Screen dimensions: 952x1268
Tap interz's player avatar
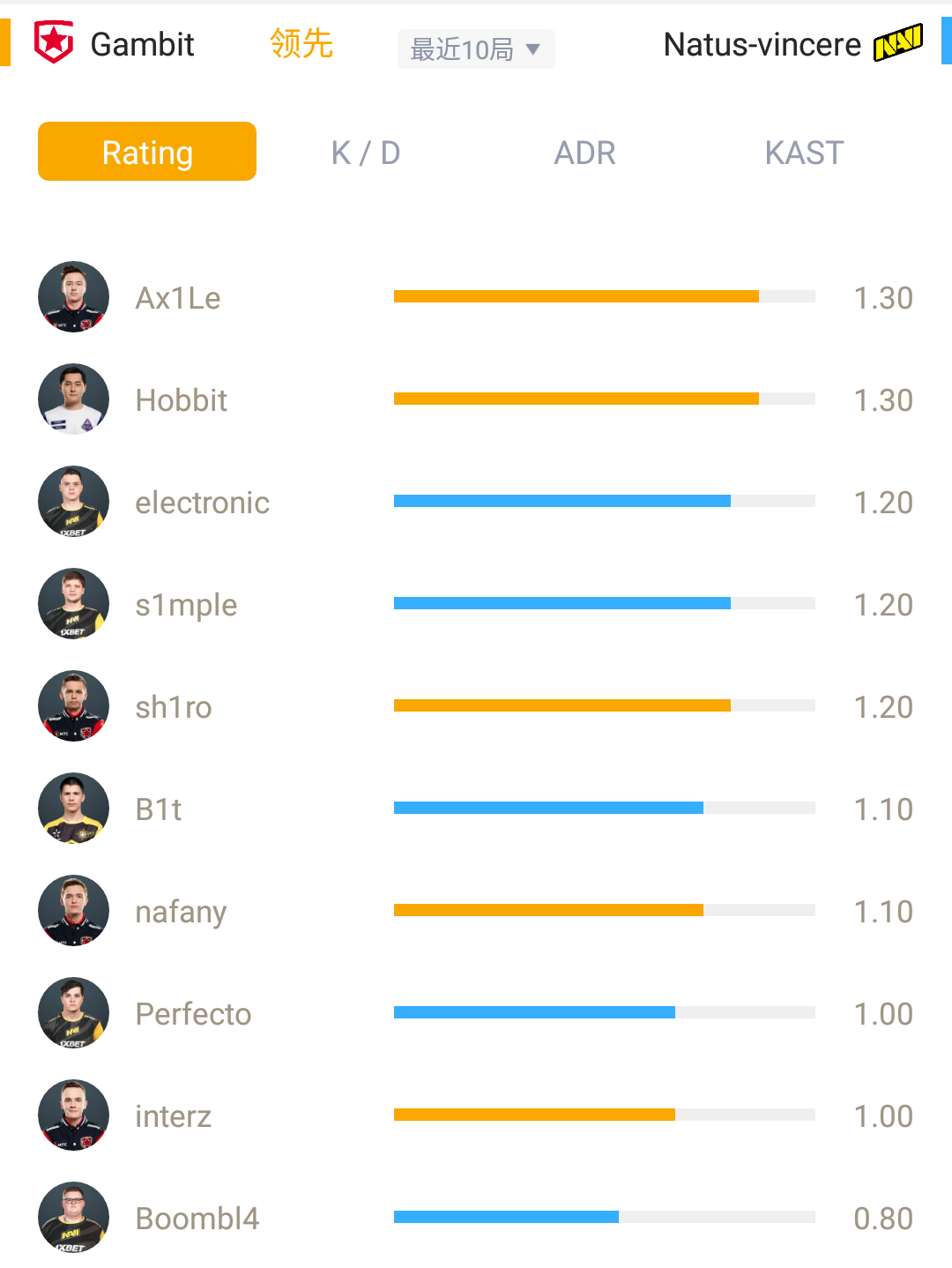click(x=74, y=1115)
